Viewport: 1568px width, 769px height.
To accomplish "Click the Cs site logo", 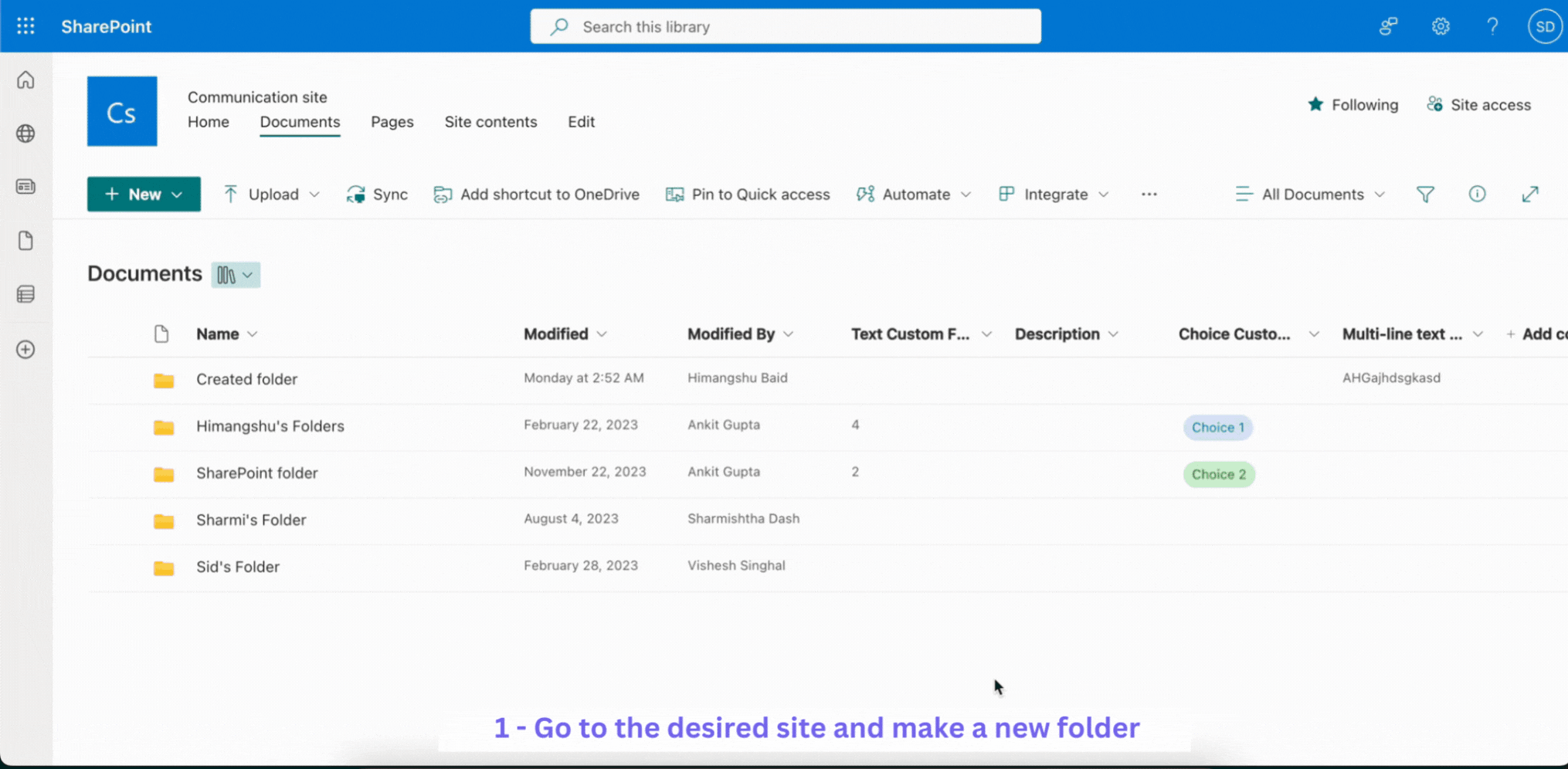I will coord(122,111).
